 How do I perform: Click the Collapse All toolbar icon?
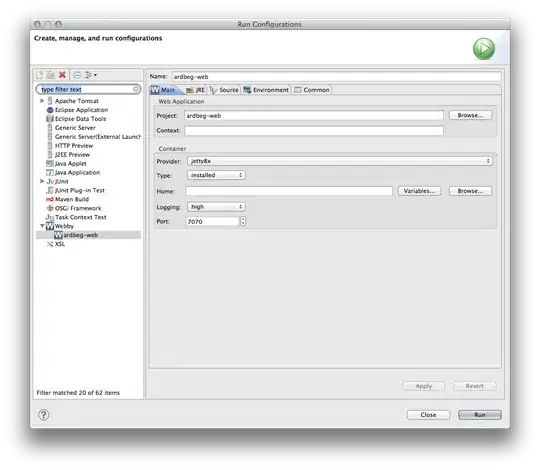(77, 75)
